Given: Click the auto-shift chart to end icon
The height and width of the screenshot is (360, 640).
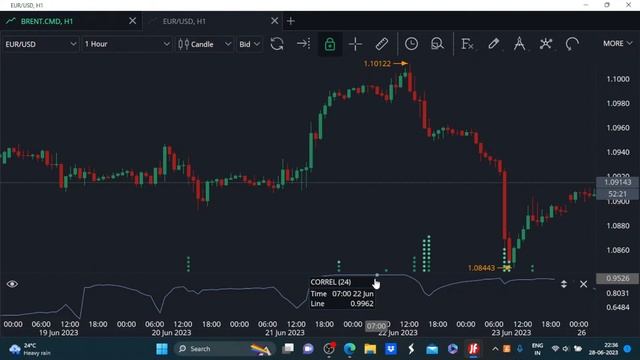Looking at the screenshot, I should (x=304, y=43).
